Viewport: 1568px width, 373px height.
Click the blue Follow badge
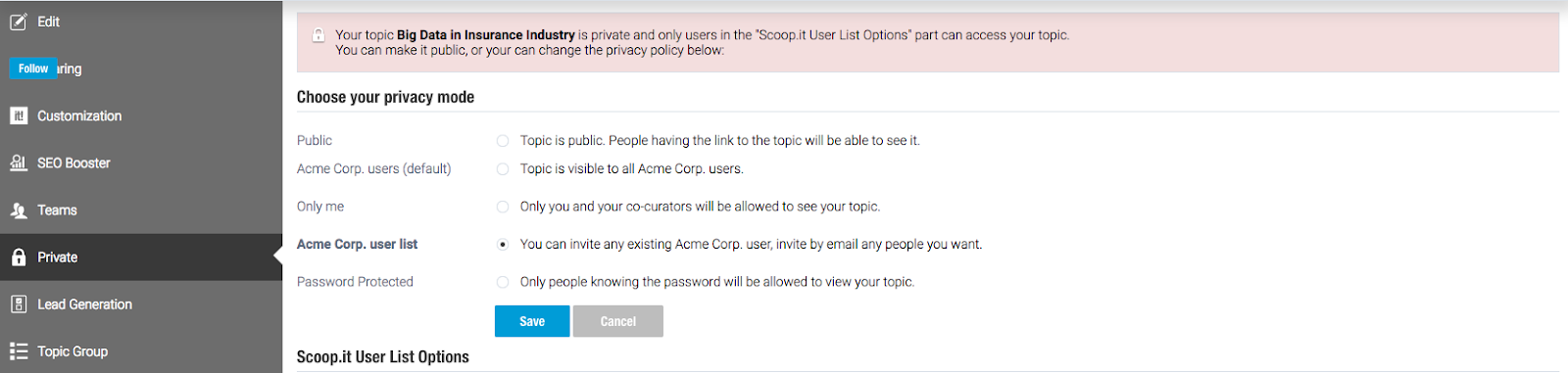(x=33, y=69)
